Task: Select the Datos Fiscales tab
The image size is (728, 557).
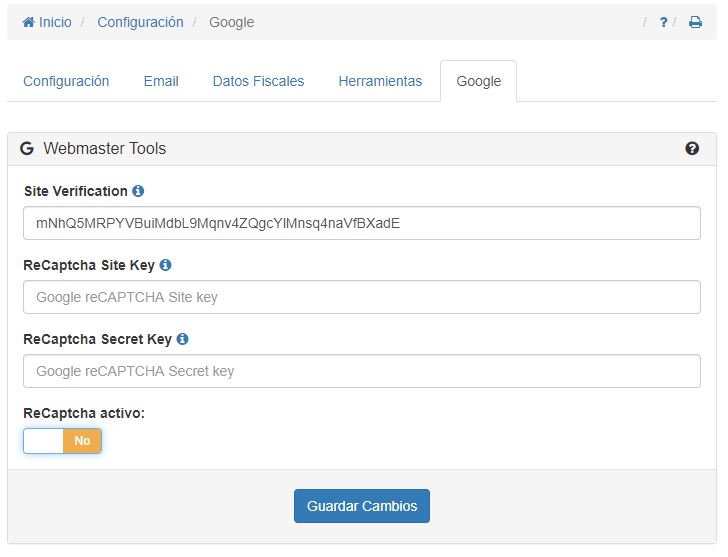Action: click(x=258, y=81)
